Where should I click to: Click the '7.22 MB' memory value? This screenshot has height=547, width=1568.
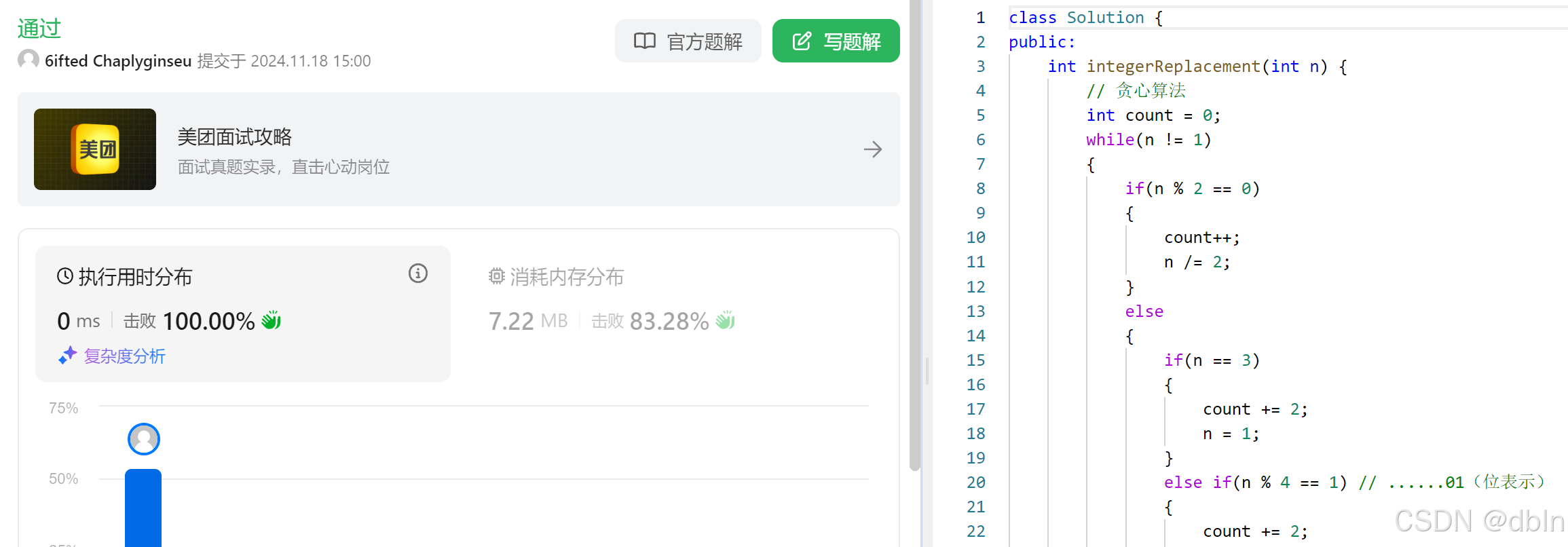coord(528,321)
